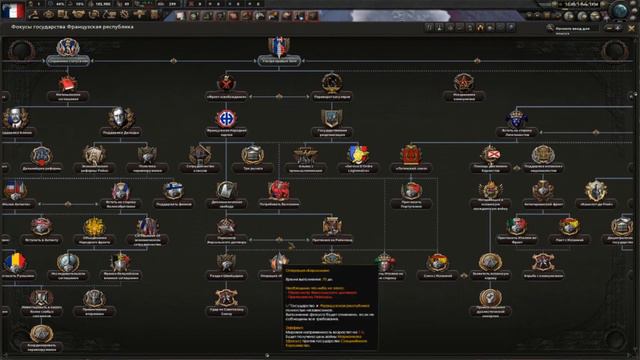Select the focus «Поддержка испанских националистов»
Image resolution: width=640 pixels, height=360 pixels.
pos(543,159)
